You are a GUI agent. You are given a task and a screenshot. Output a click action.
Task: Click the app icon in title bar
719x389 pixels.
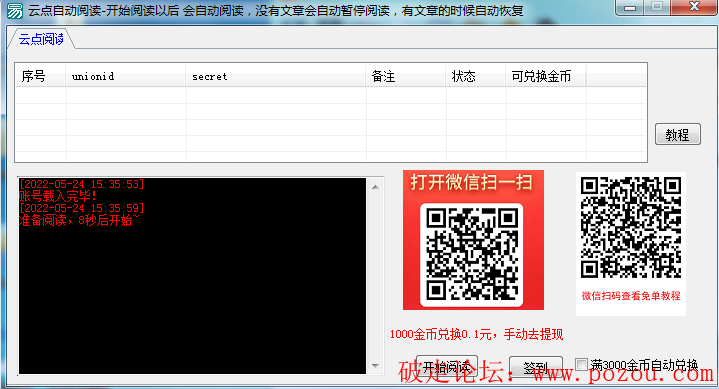15,11
